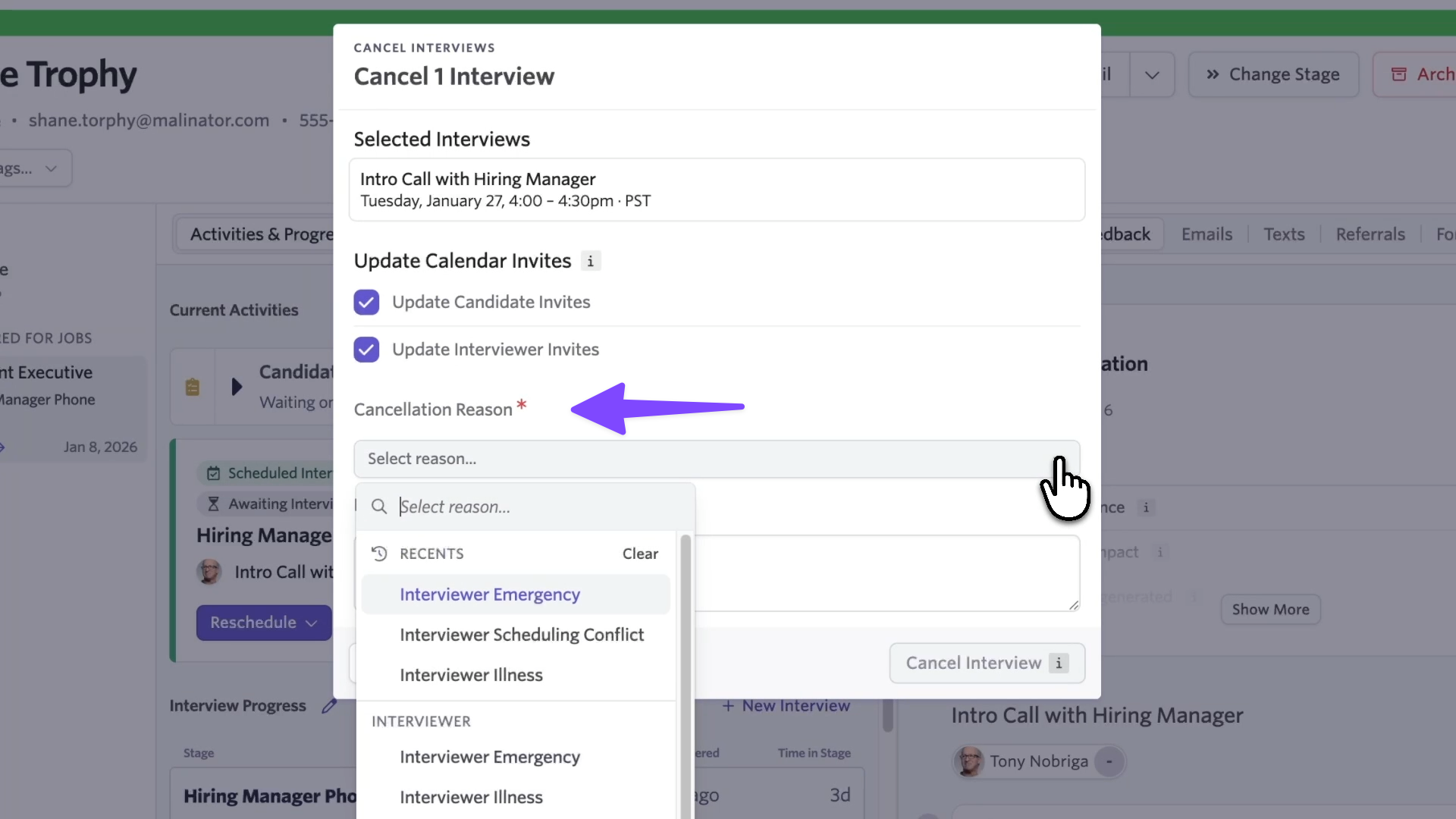Viewport: 1456px width, 819px height.
Task: Click the minus toggle next to Tony Nobriga
Action: click(1109, 761)
